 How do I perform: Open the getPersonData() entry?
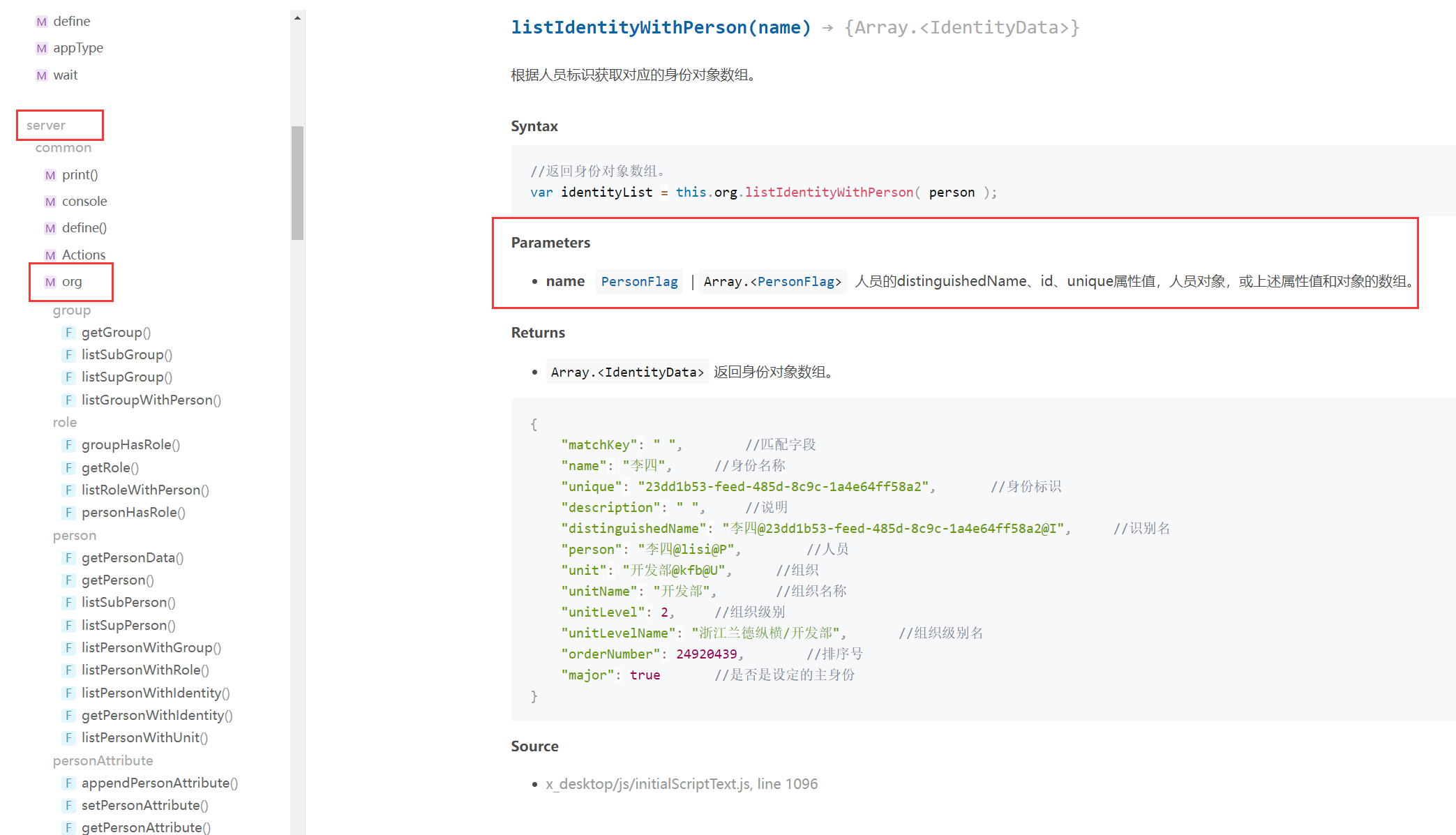(132, 558)
